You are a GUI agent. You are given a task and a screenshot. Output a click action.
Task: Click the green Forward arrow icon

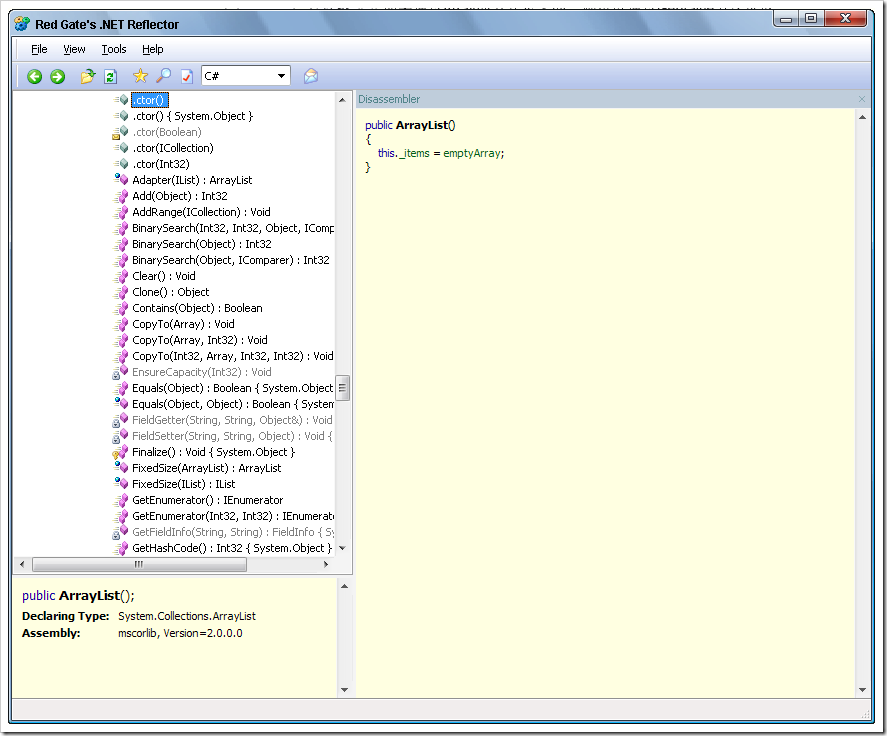(x=58, y=76)
